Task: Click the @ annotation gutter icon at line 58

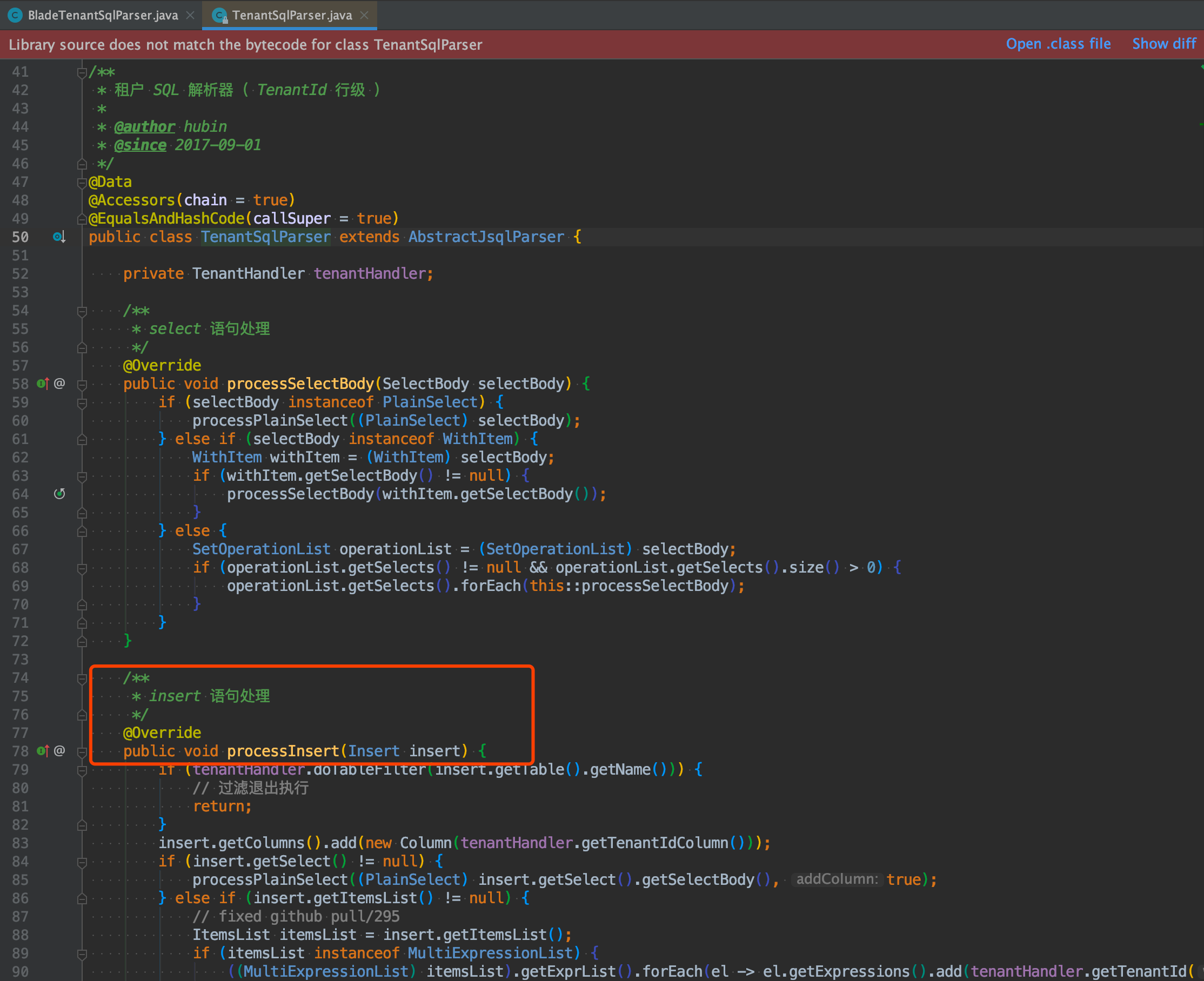Action: (x=59, y=384)
